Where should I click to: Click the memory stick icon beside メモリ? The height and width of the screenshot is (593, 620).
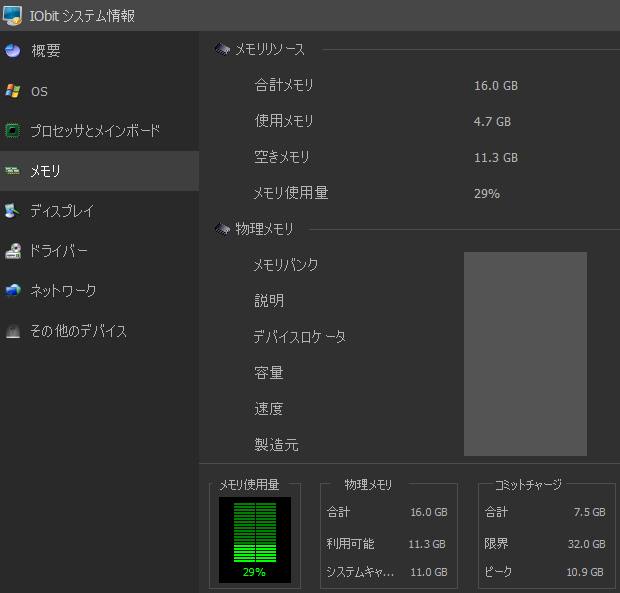[x=13, y=171]
